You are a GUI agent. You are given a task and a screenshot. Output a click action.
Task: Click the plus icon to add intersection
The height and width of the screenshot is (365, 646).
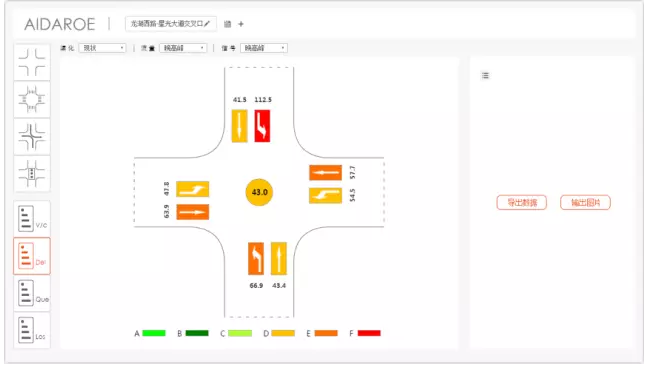tap(241, 24)
